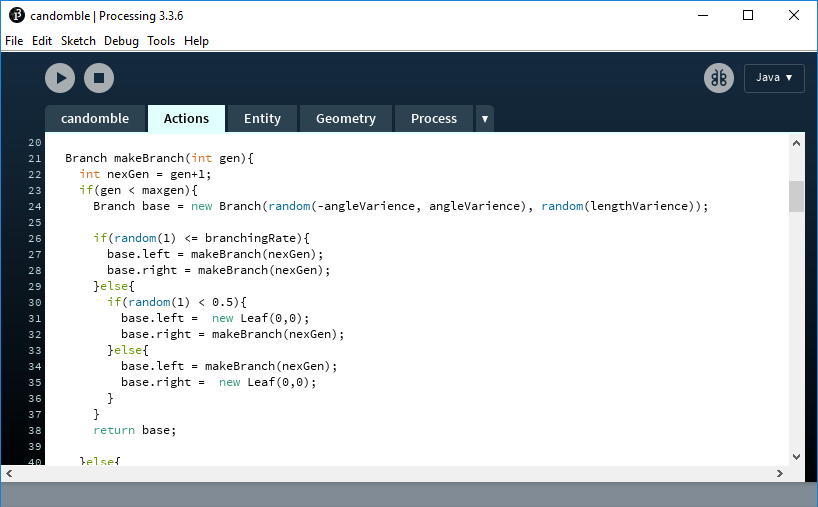The width and height of the screenshot is (818, 507).
Task: Open the Geometry tab
Action: coord(346,119)
